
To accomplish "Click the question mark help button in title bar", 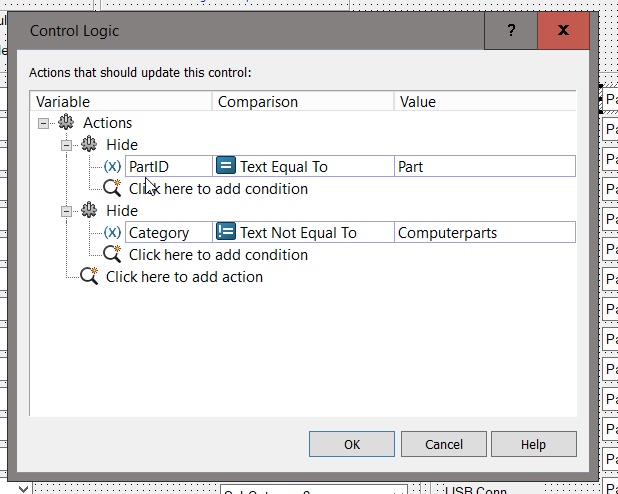I will coord(511,30).
